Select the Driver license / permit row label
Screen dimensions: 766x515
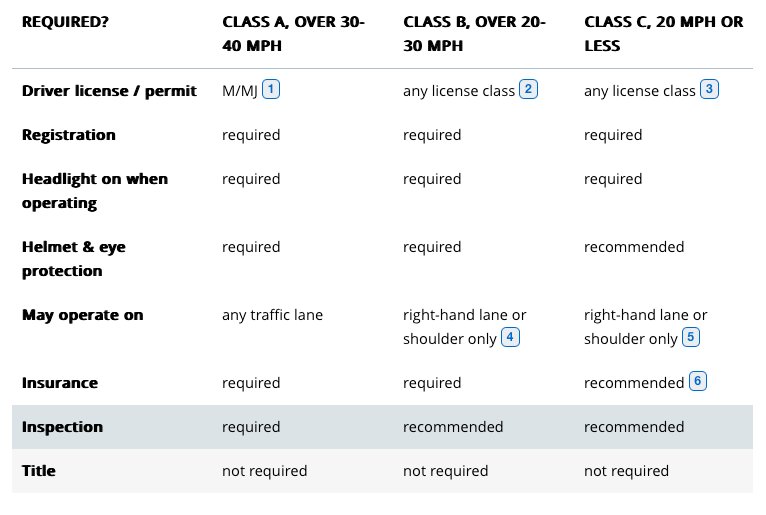(x=109, y=91)
